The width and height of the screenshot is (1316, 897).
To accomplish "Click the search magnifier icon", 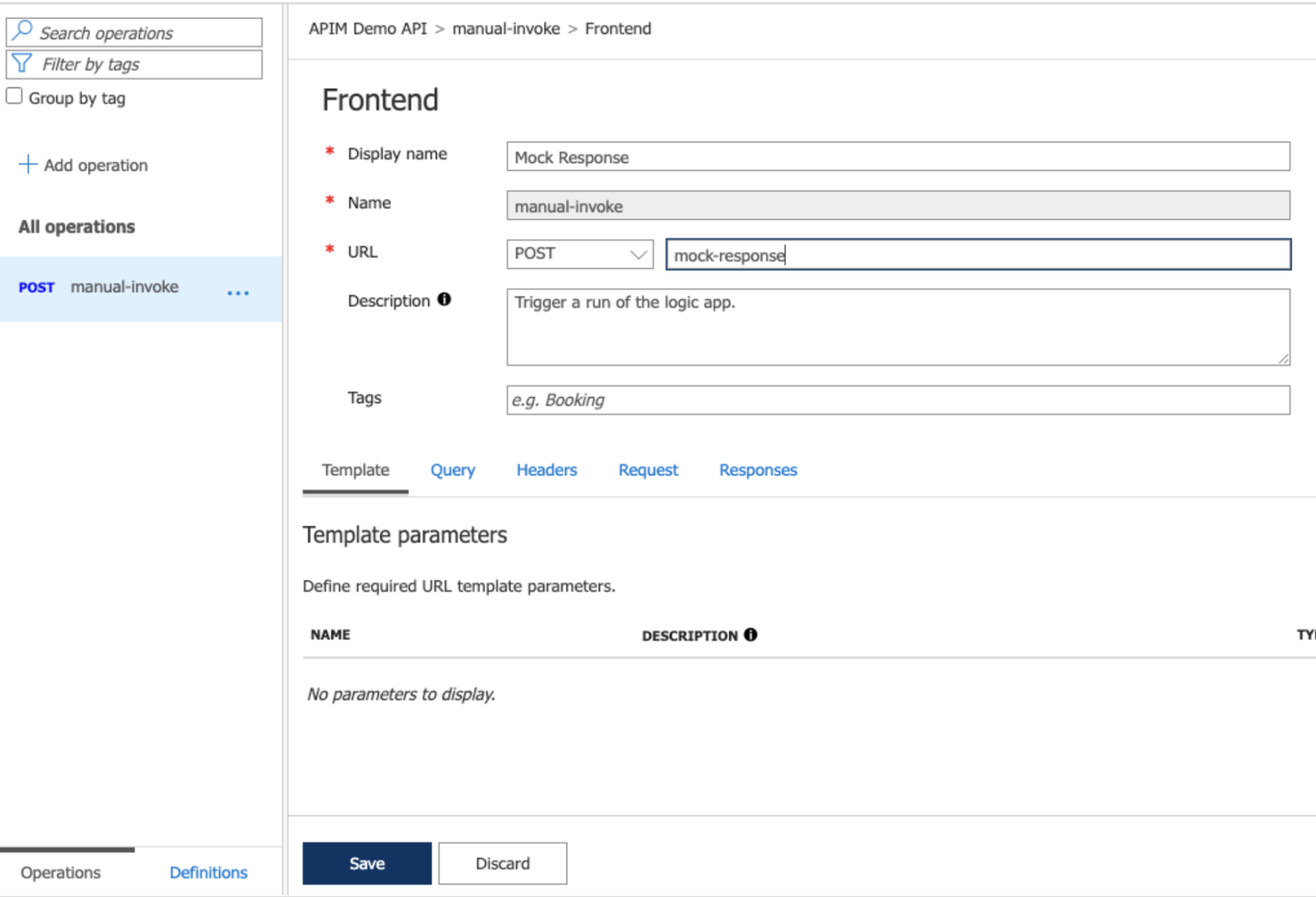I will click(x=23, y=31).
